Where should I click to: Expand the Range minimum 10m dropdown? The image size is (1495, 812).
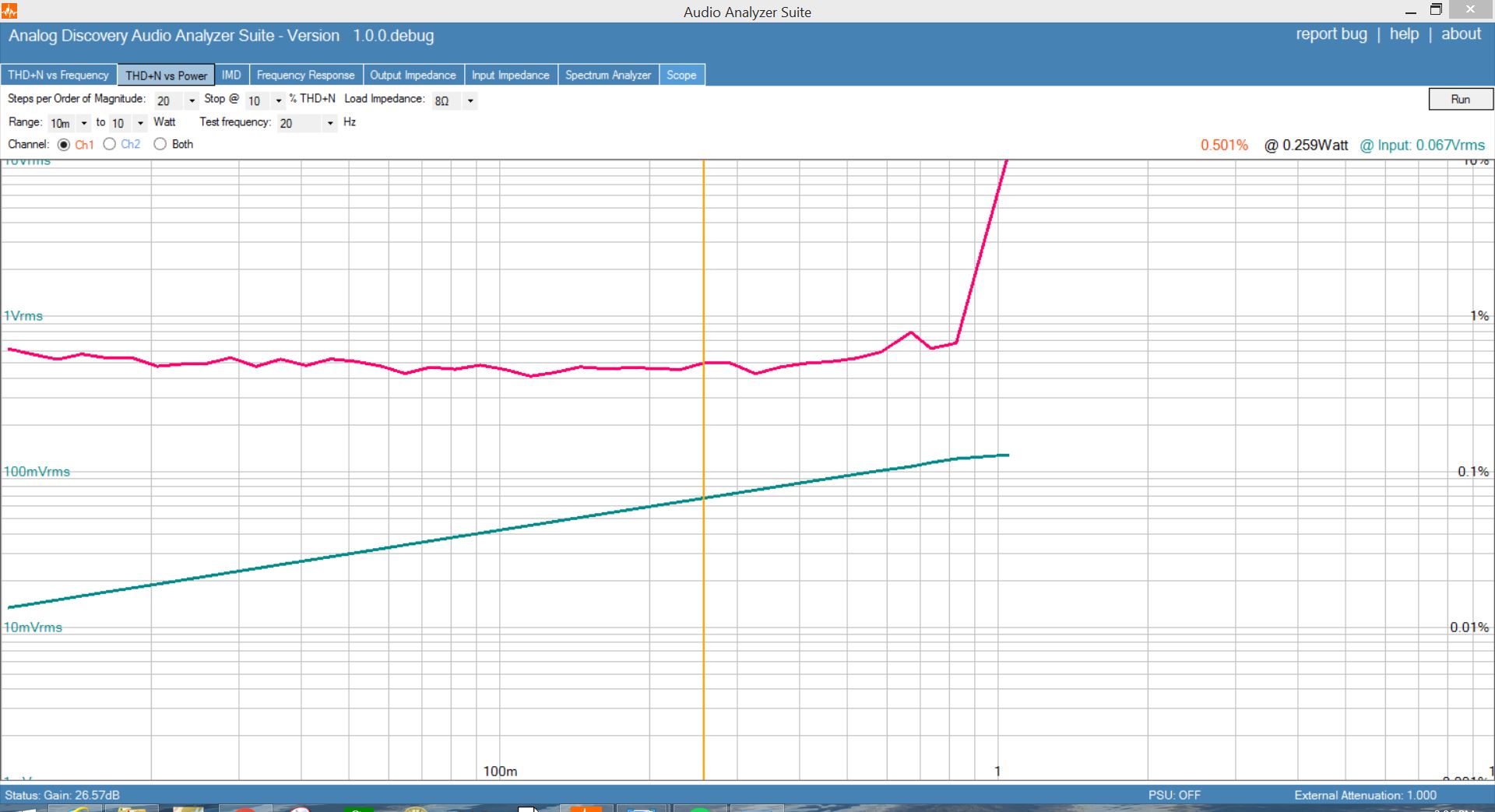coord(84,123)
